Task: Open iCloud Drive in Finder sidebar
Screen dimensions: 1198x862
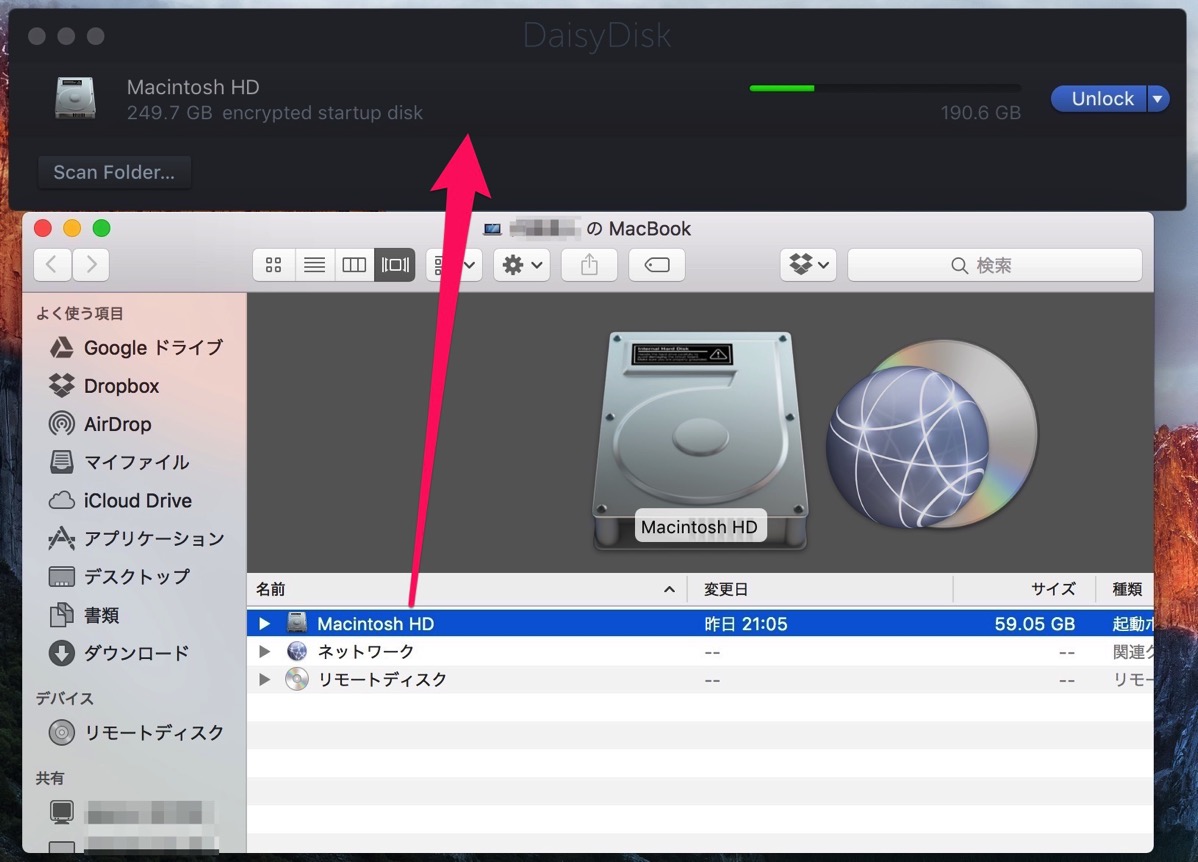Action: tap(121, 501)
